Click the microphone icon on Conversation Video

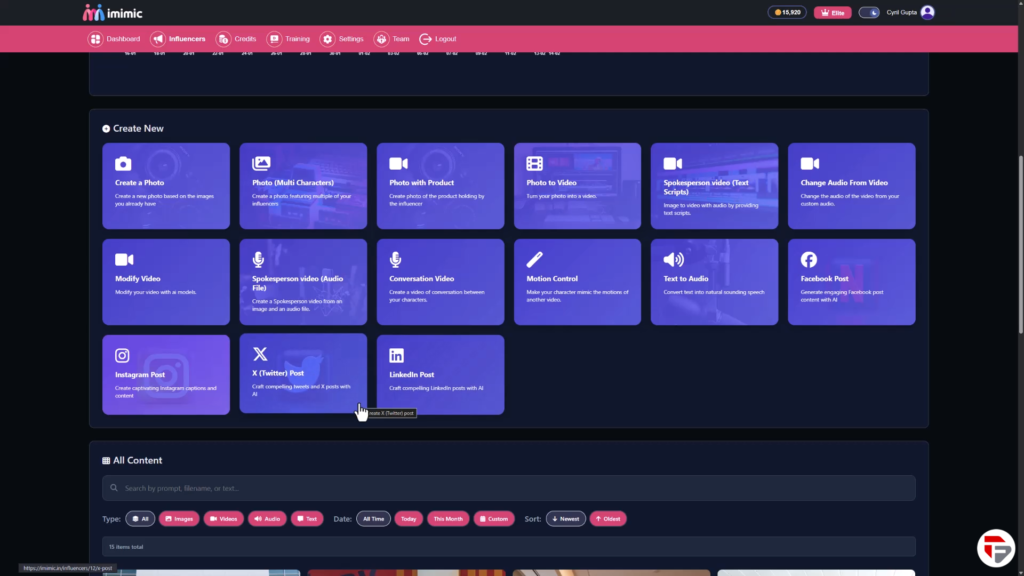pyautogui.click(x=397, y=260)
